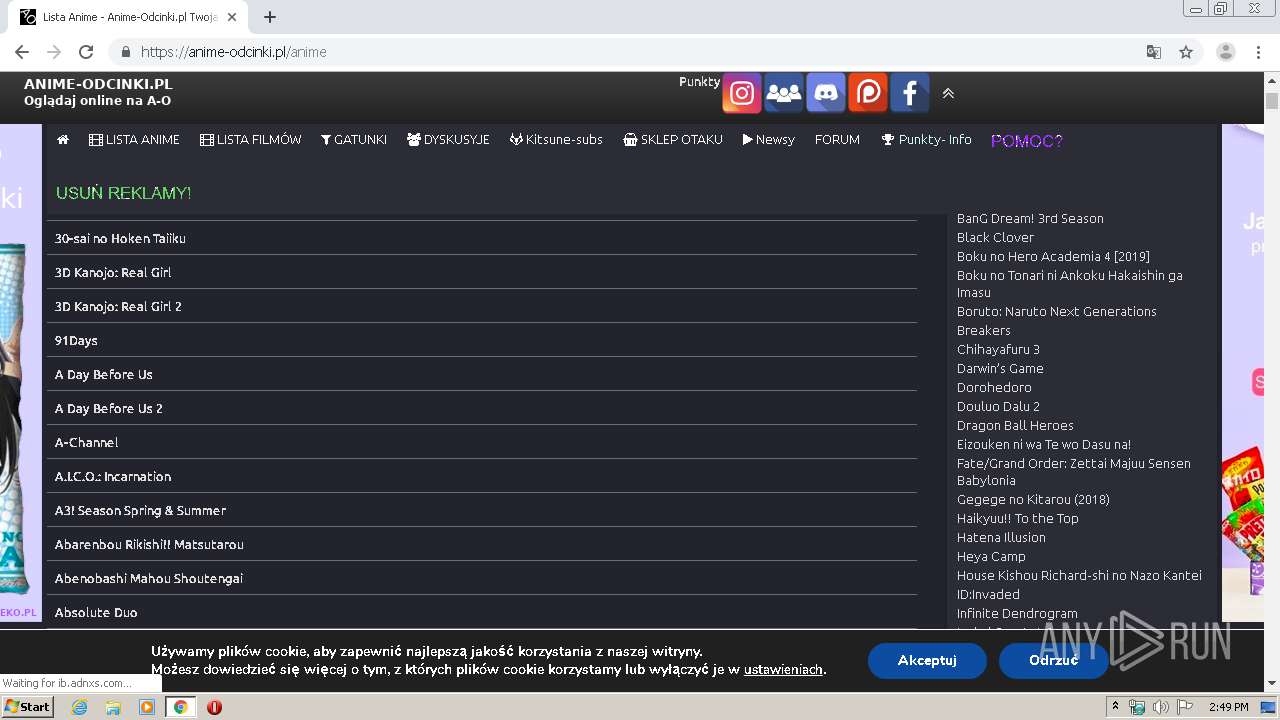Open the Patreon icon
1280x720 pixels.
[867, 93]
